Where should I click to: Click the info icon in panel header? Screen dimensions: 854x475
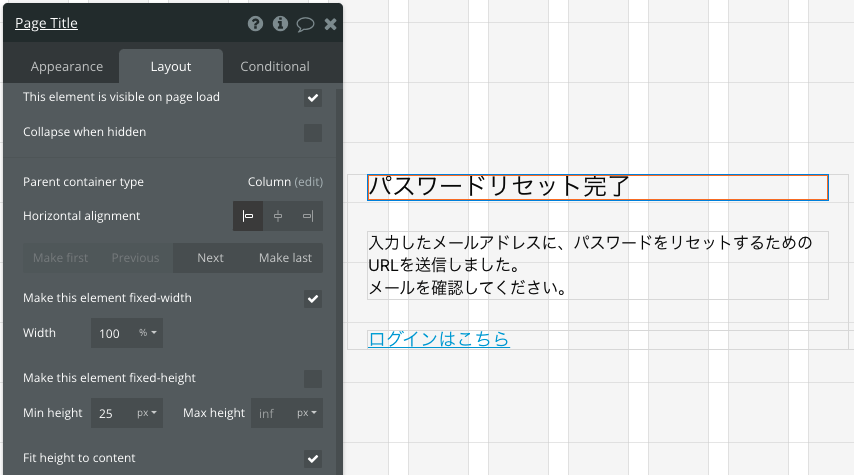coord(280,23)
